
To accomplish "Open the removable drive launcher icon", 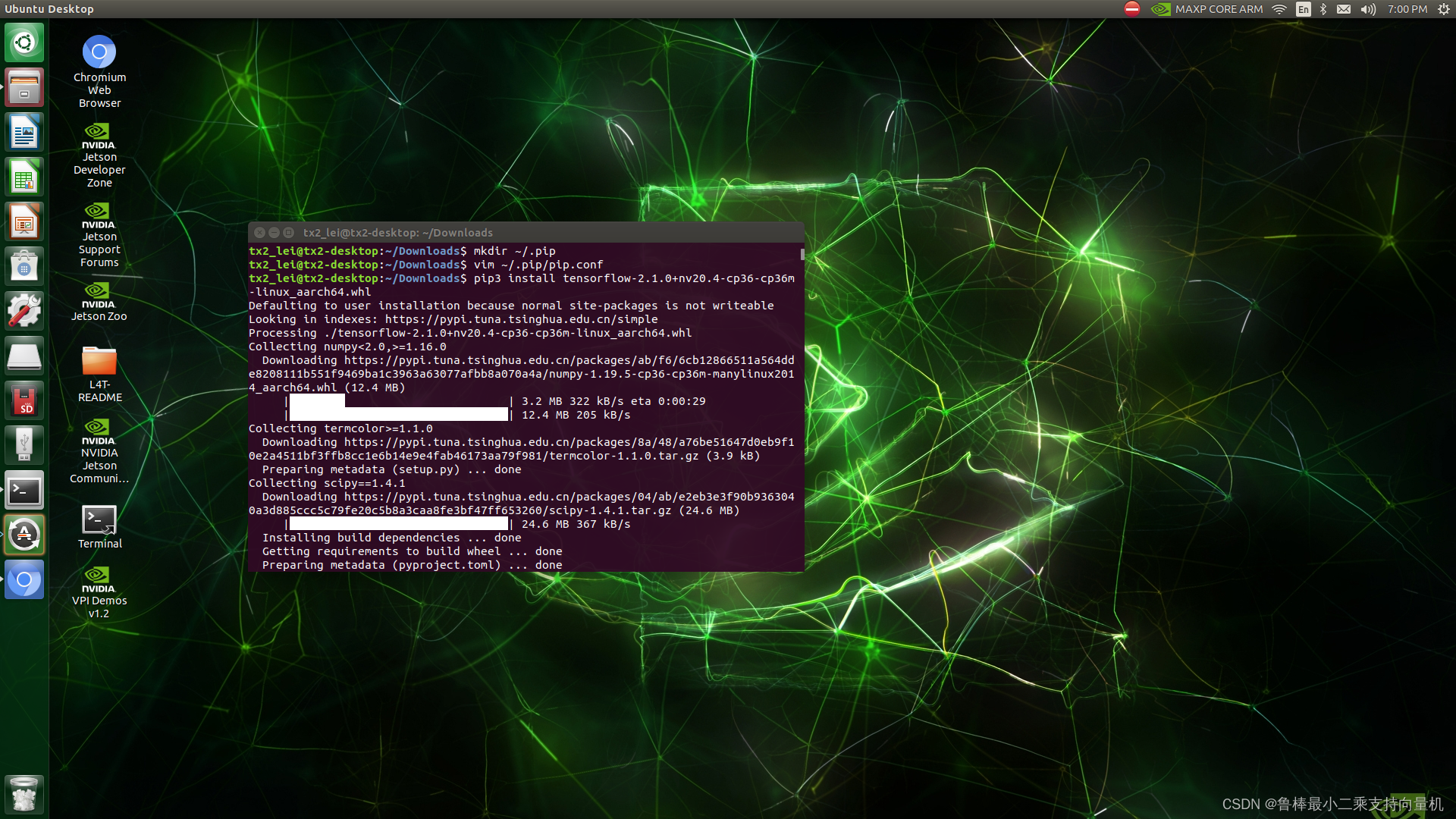I will 24,356.
